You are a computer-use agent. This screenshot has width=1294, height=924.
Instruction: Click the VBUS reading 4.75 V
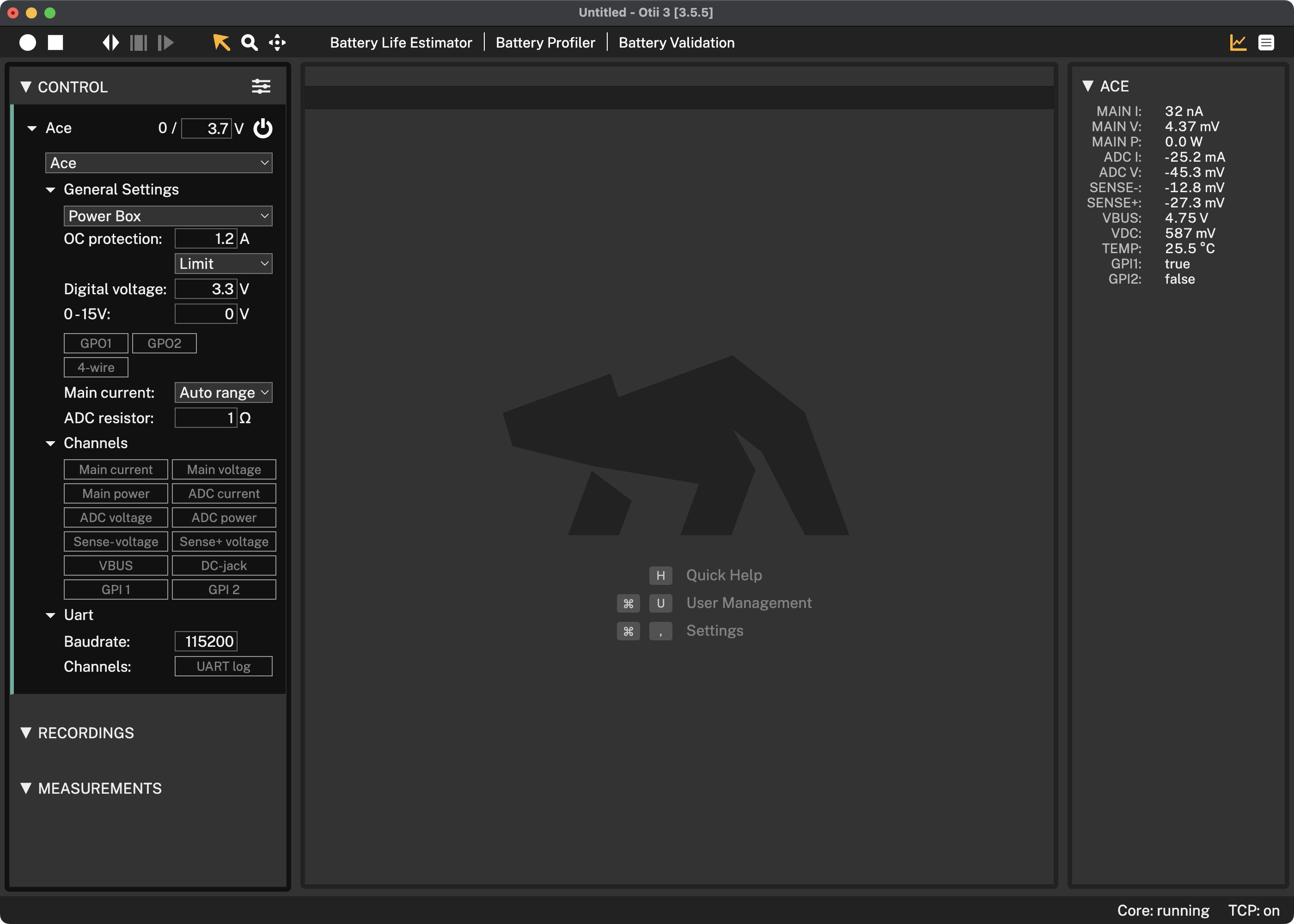(x=1186, y=218)
